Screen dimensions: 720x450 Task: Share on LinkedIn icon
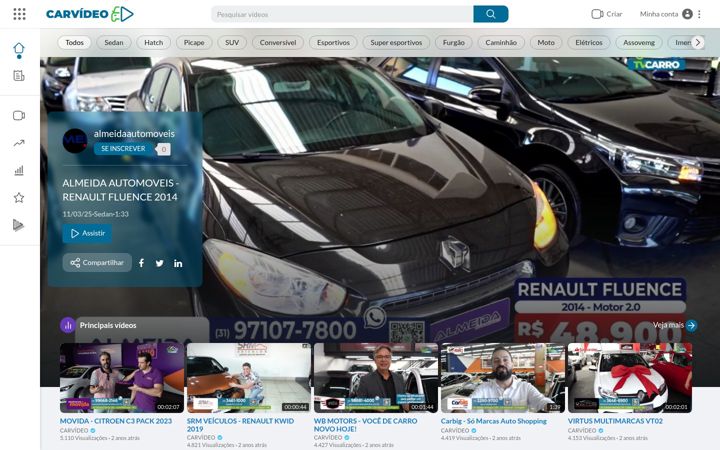click(x=178, y=264)
